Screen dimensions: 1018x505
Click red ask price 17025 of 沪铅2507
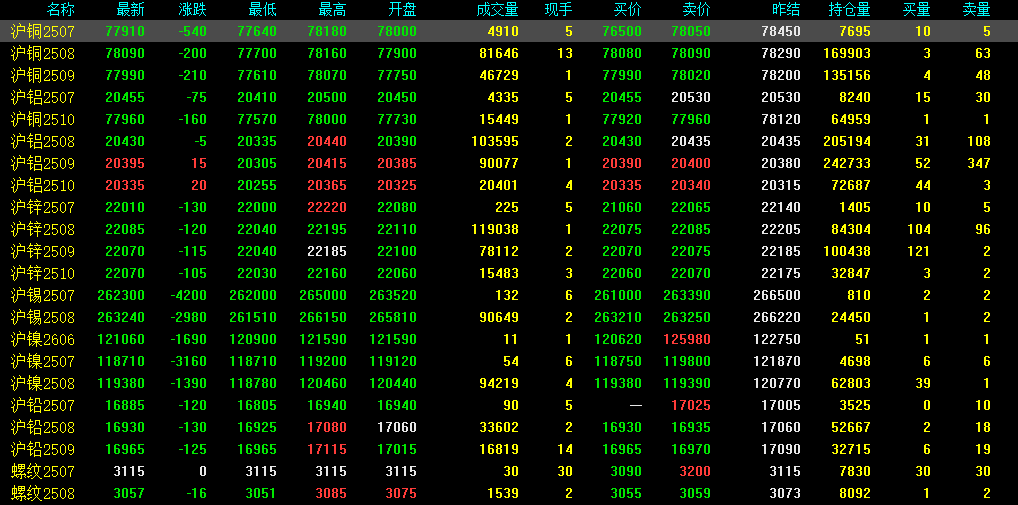point(691,406)
